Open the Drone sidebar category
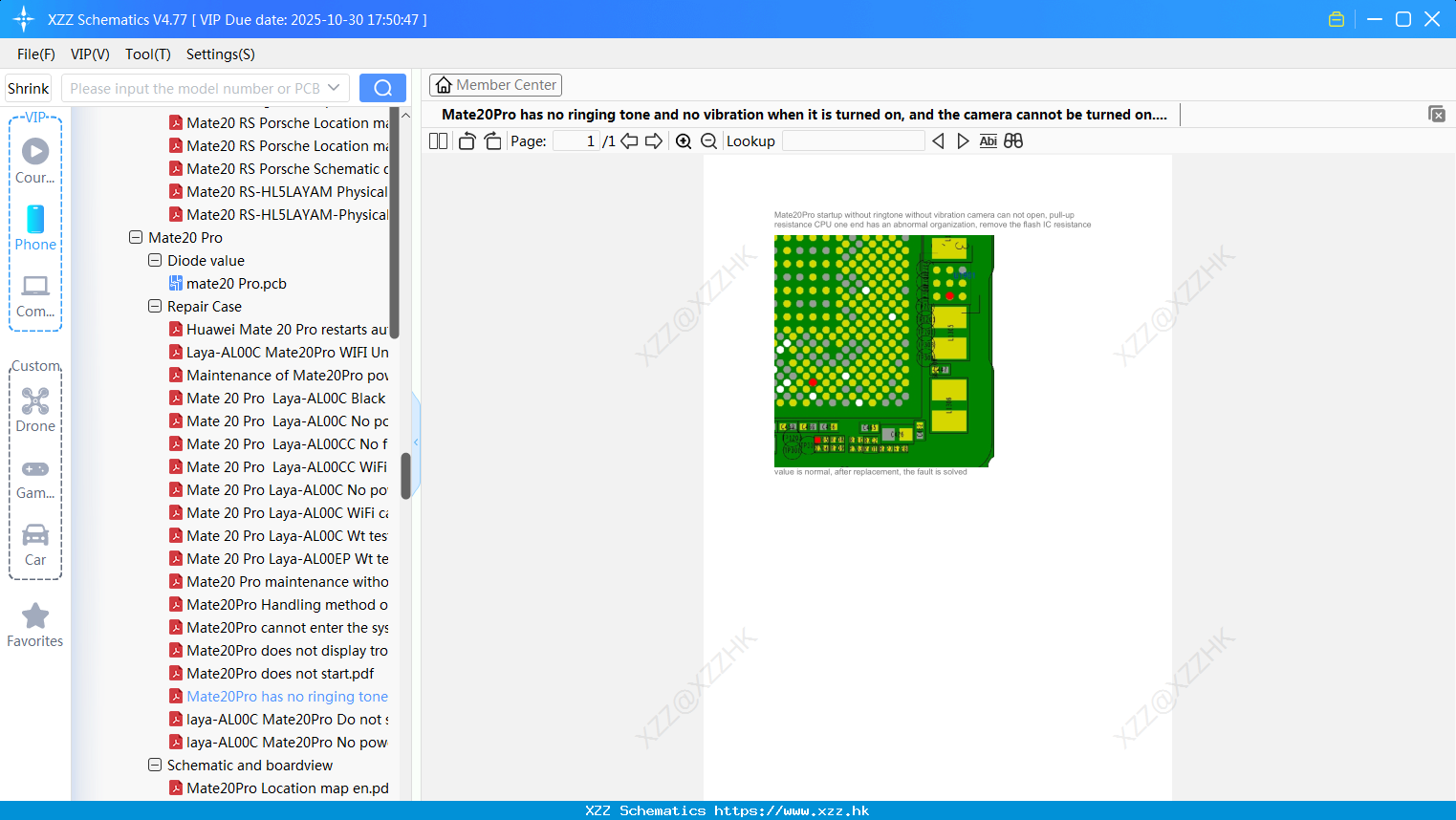The image size is (1456, 820). pos(35,410)
